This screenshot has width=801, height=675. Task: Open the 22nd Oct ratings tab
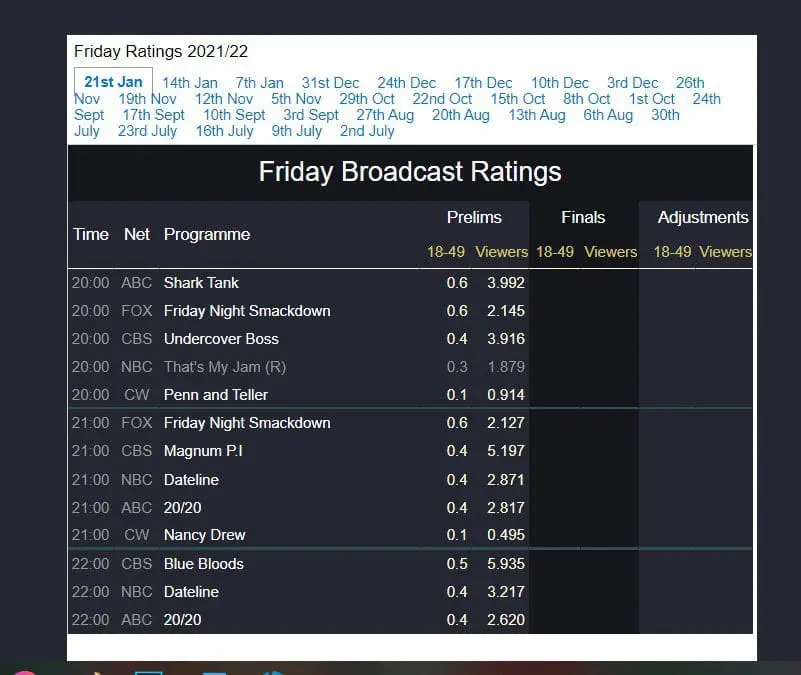442,99
